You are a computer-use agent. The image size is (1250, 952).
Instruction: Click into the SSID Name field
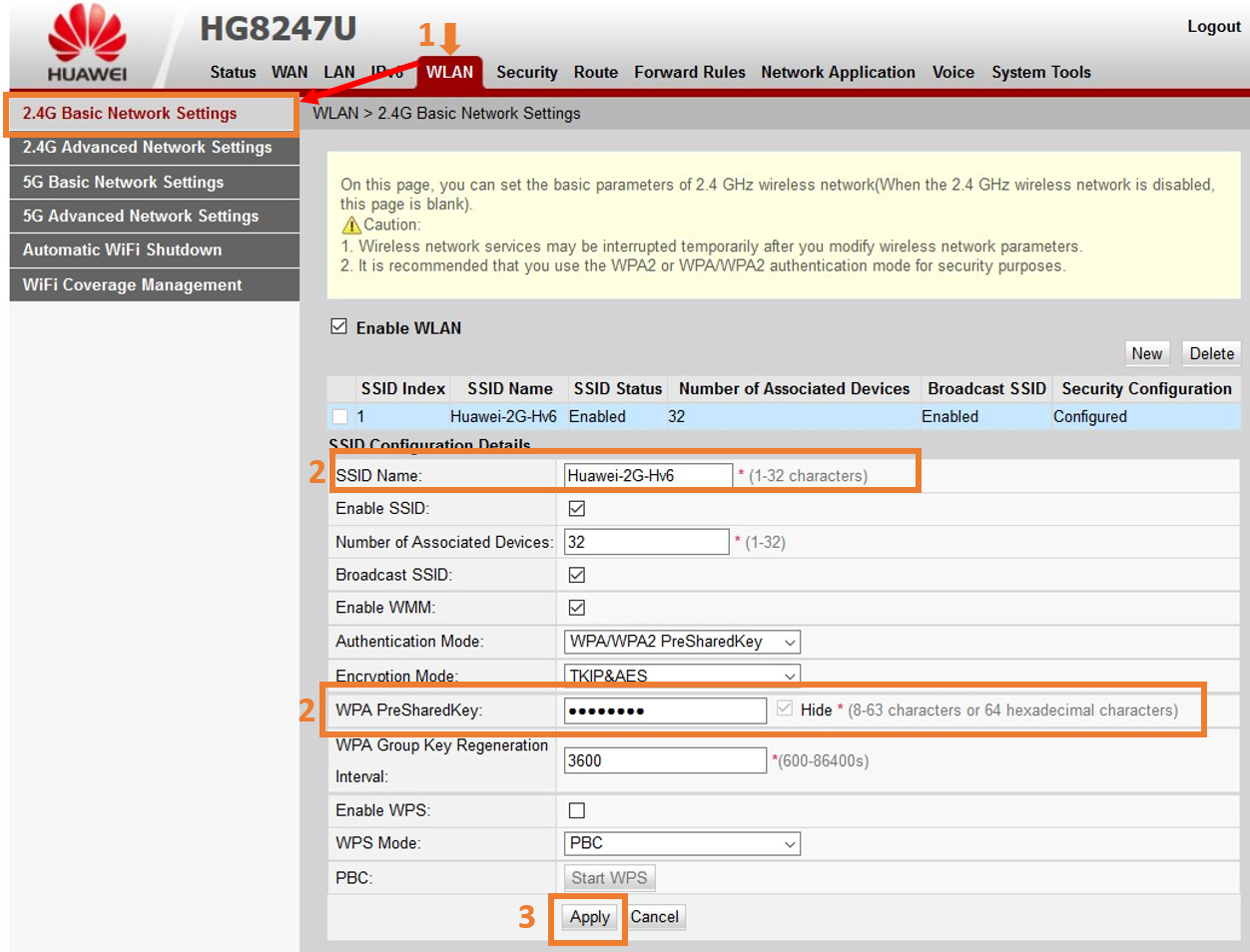click(x=647, y=476)
